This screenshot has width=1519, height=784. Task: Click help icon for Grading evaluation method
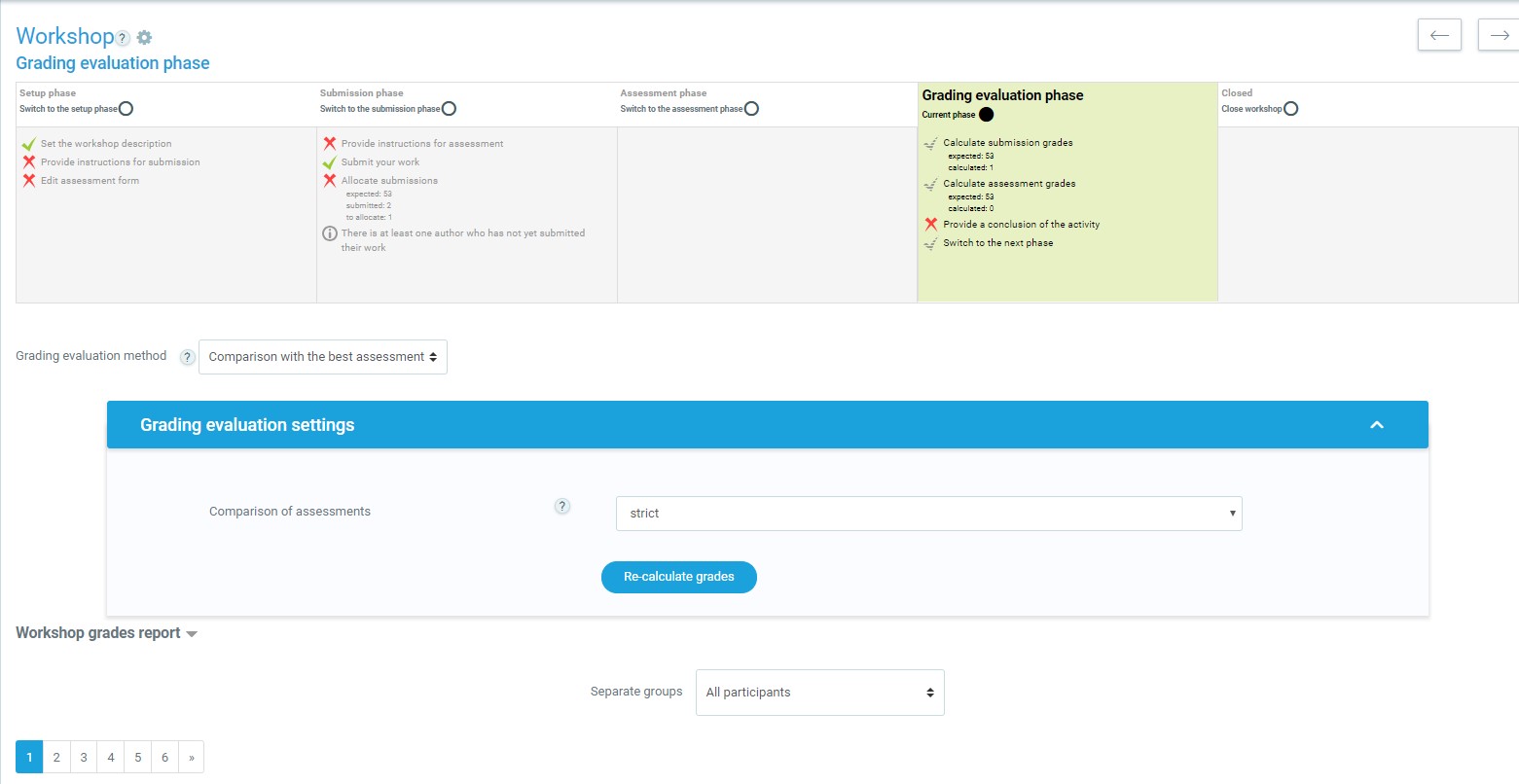188,357
